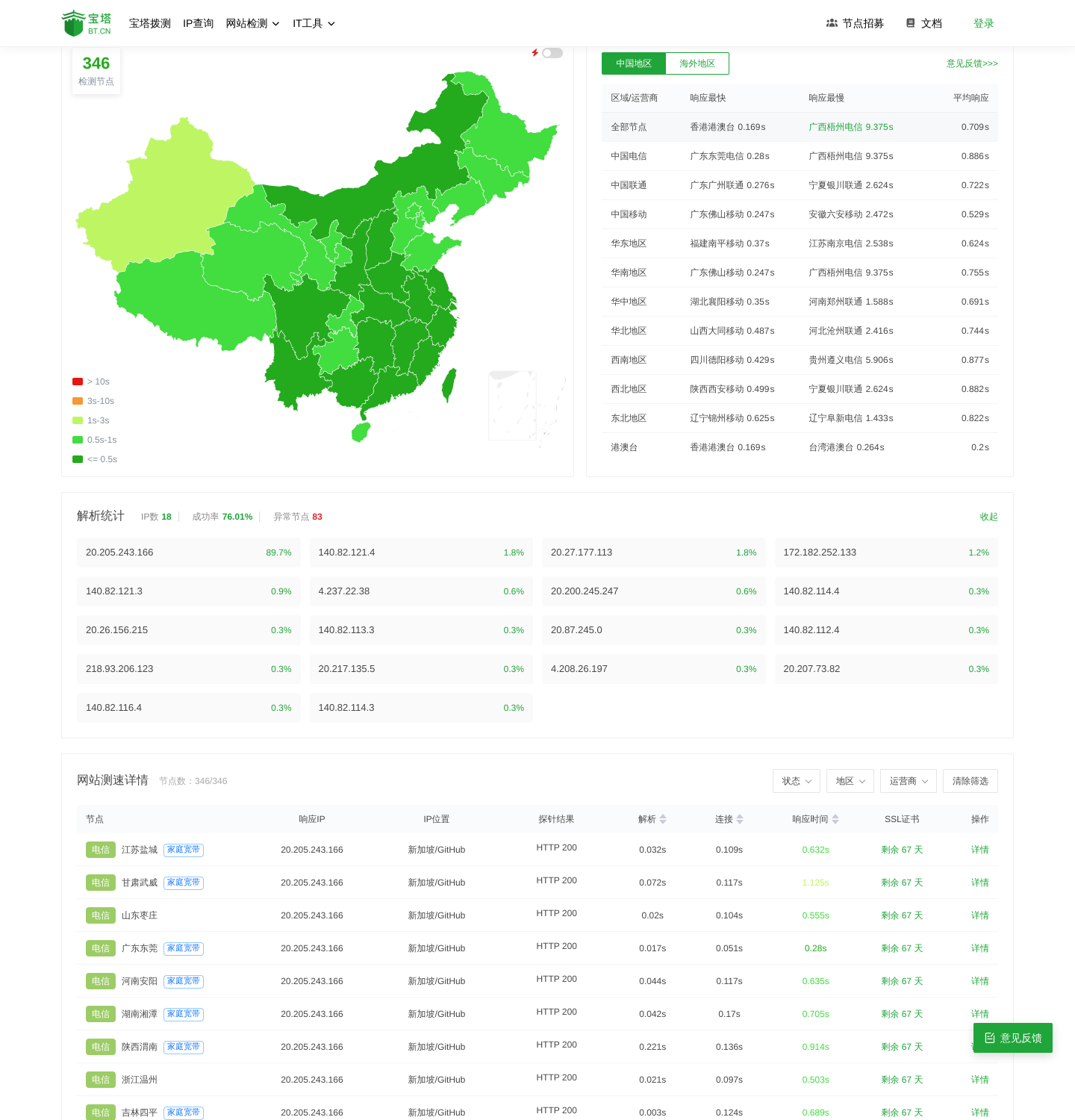1075x1120 pixels.
Task: Click the dark green <=0.5s legend swatch
Action: point(78,459)
